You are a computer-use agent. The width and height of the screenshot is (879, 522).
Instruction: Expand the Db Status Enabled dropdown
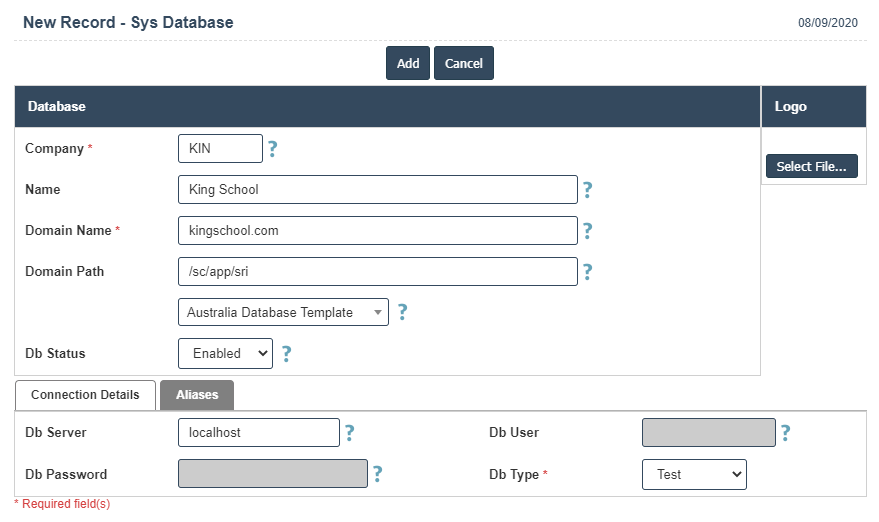point(225,353)
